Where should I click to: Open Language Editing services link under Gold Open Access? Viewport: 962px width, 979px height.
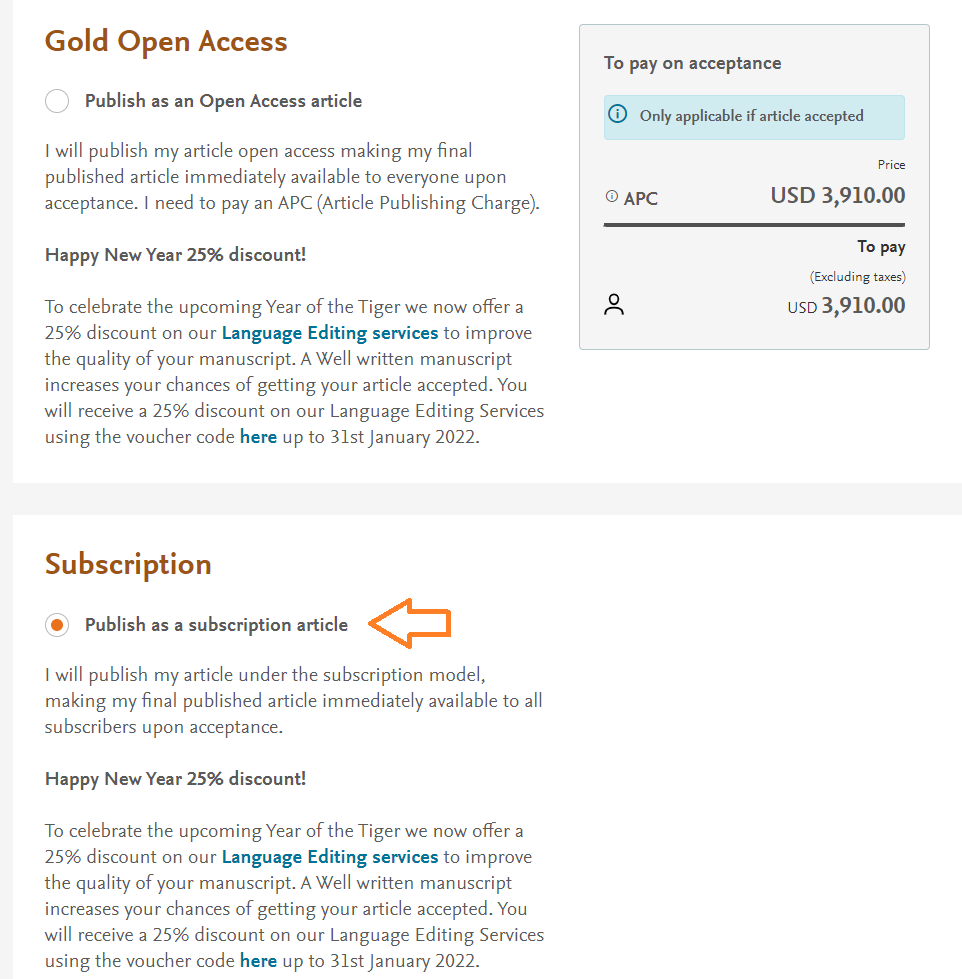pyautogui.click(x=330, y=333)
